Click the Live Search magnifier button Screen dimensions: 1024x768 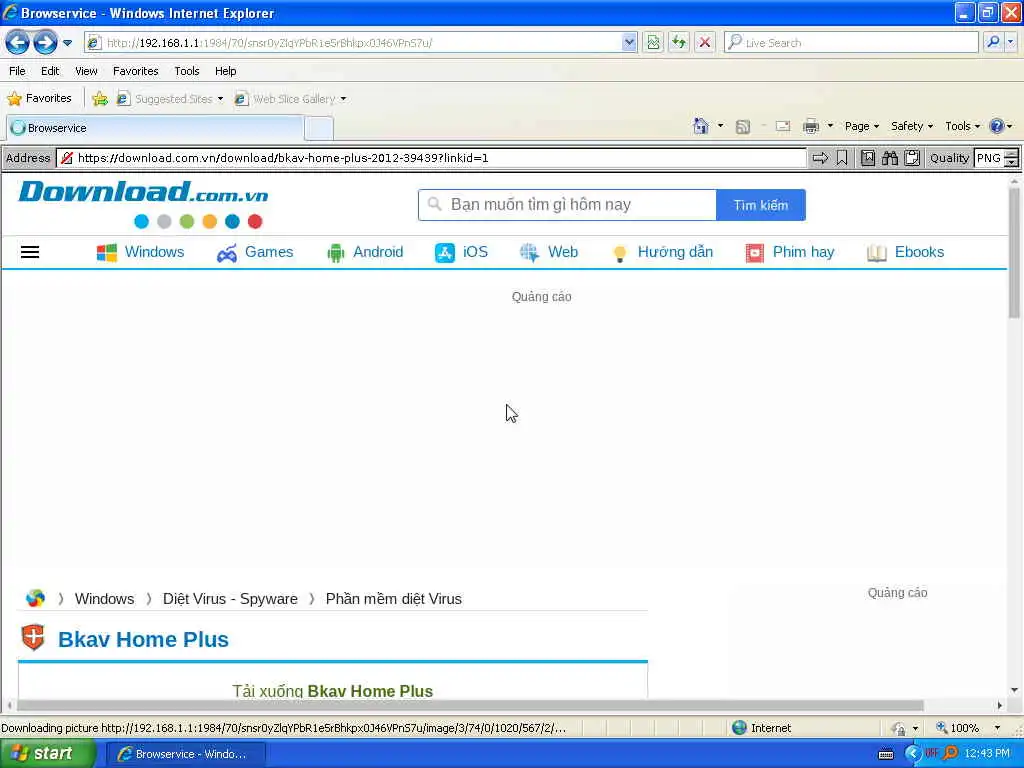[993, 42]
